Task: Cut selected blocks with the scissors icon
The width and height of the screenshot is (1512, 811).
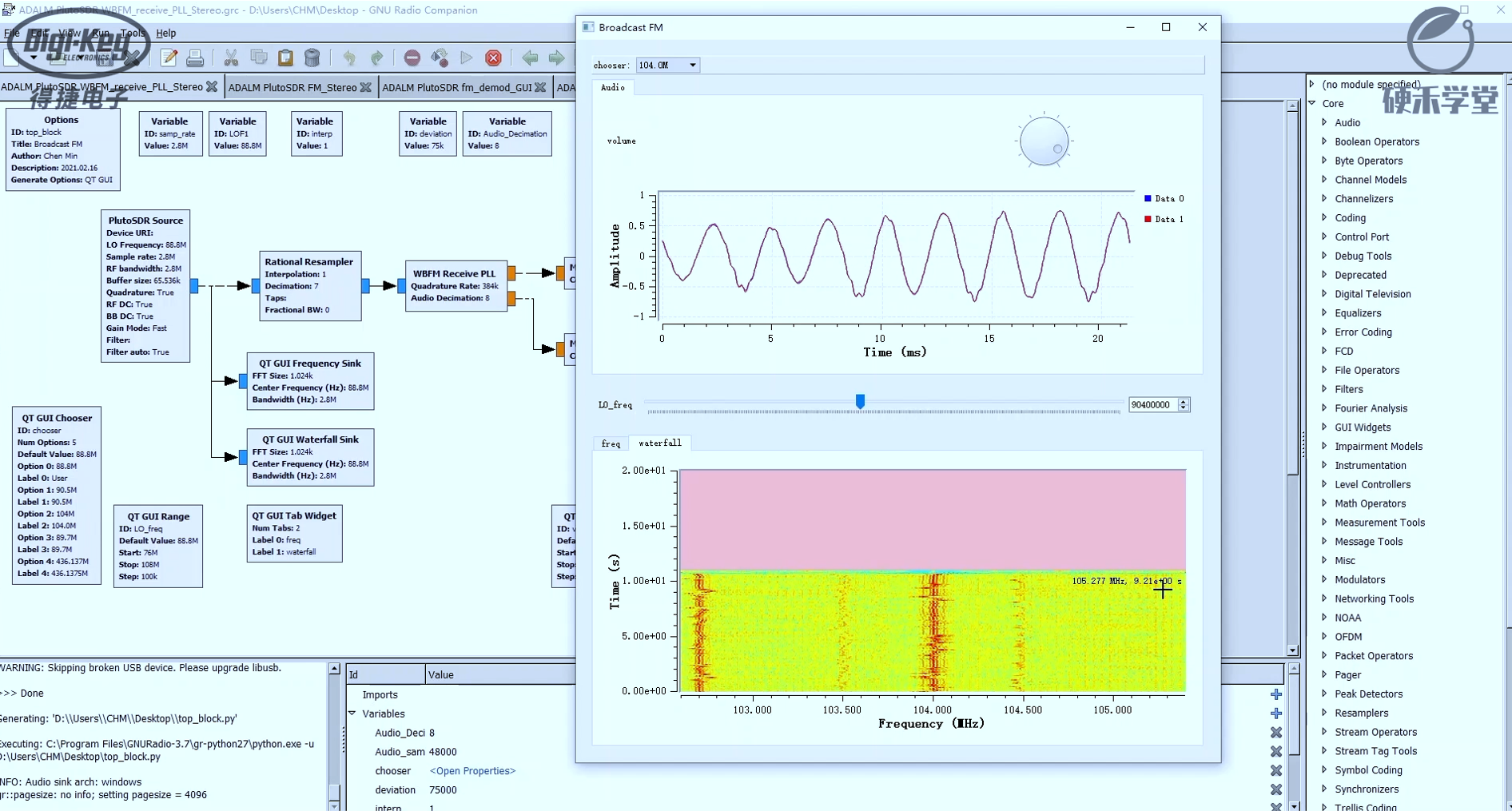Action: [x=232, y=58]
